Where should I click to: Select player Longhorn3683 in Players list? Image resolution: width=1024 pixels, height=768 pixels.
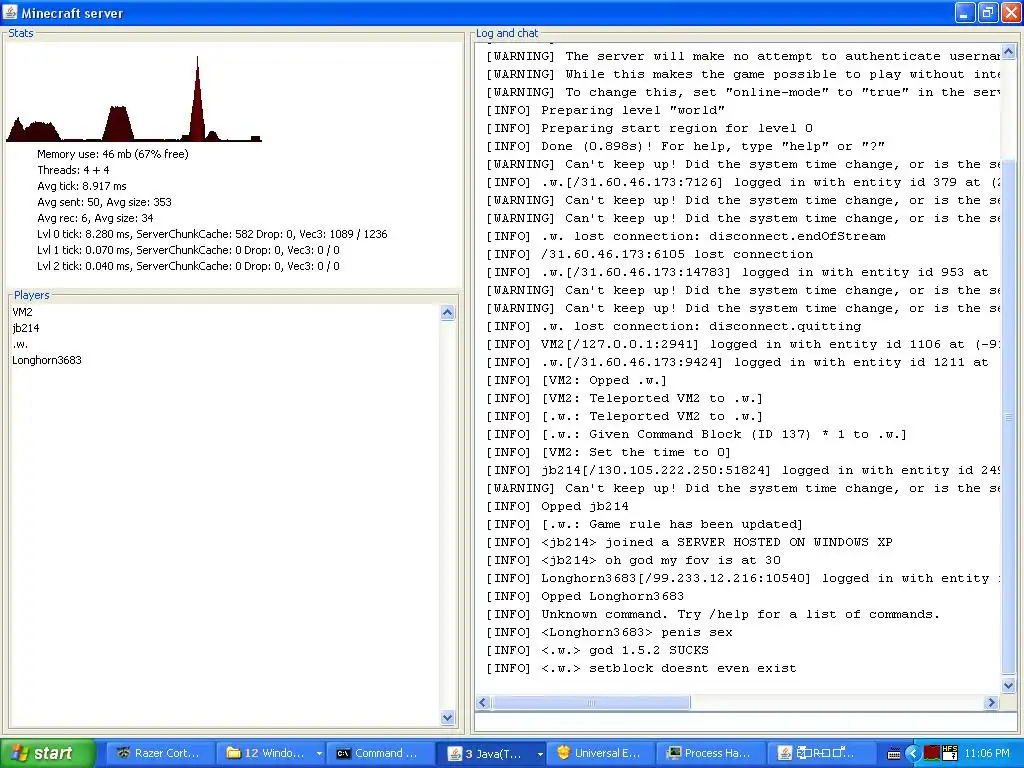tap(47, 360)
